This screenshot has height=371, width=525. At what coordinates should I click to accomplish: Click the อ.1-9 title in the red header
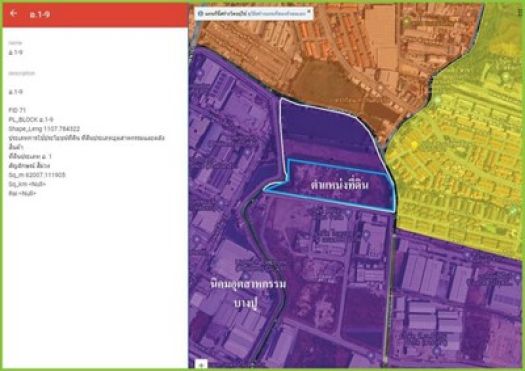40,14
